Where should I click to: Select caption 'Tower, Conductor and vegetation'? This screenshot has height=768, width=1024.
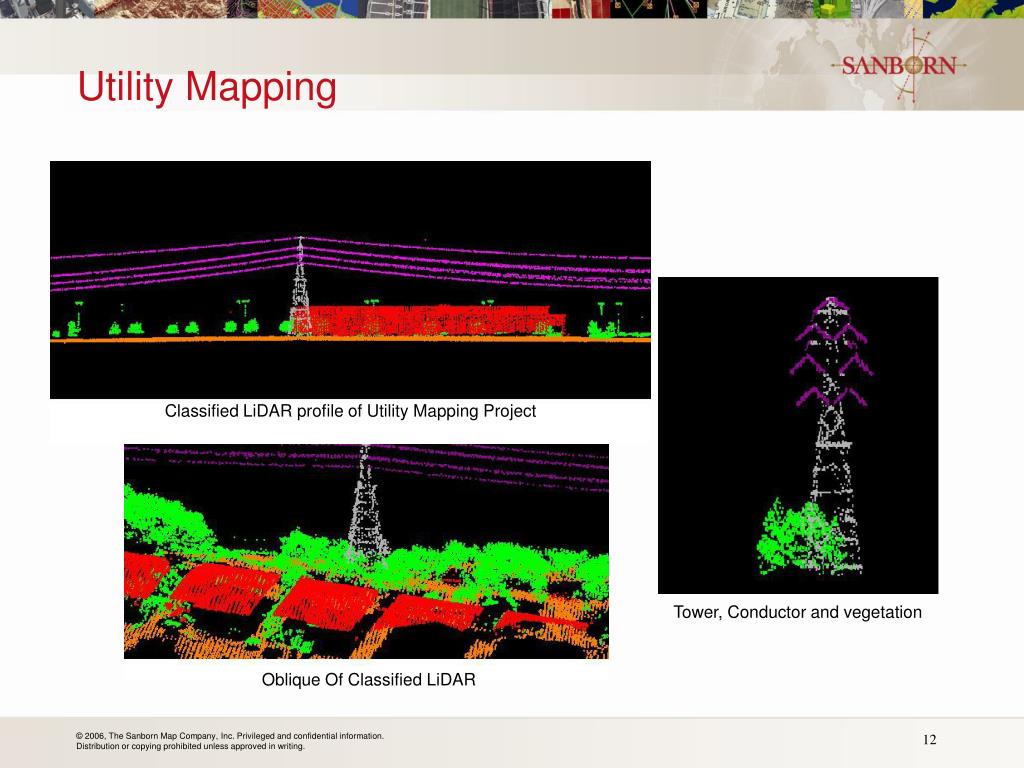click(797, 613)
